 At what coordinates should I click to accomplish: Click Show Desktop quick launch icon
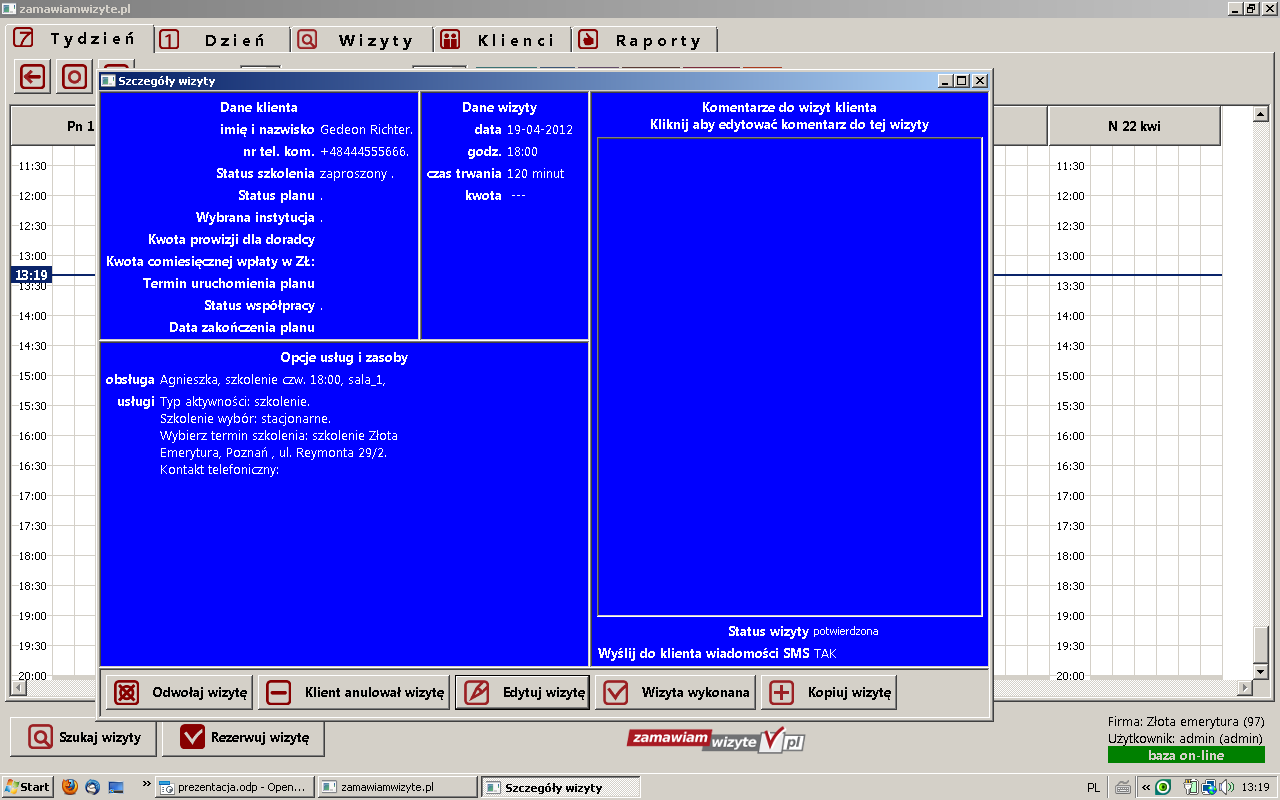[116, 787]
